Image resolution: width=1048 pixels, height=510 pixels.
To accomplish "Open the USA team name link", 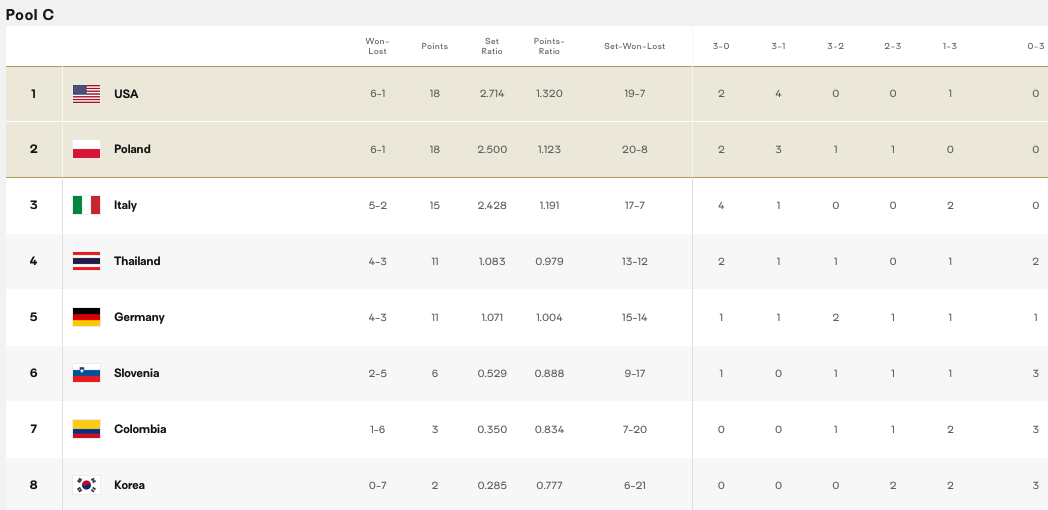I will [x=126, y=94].
